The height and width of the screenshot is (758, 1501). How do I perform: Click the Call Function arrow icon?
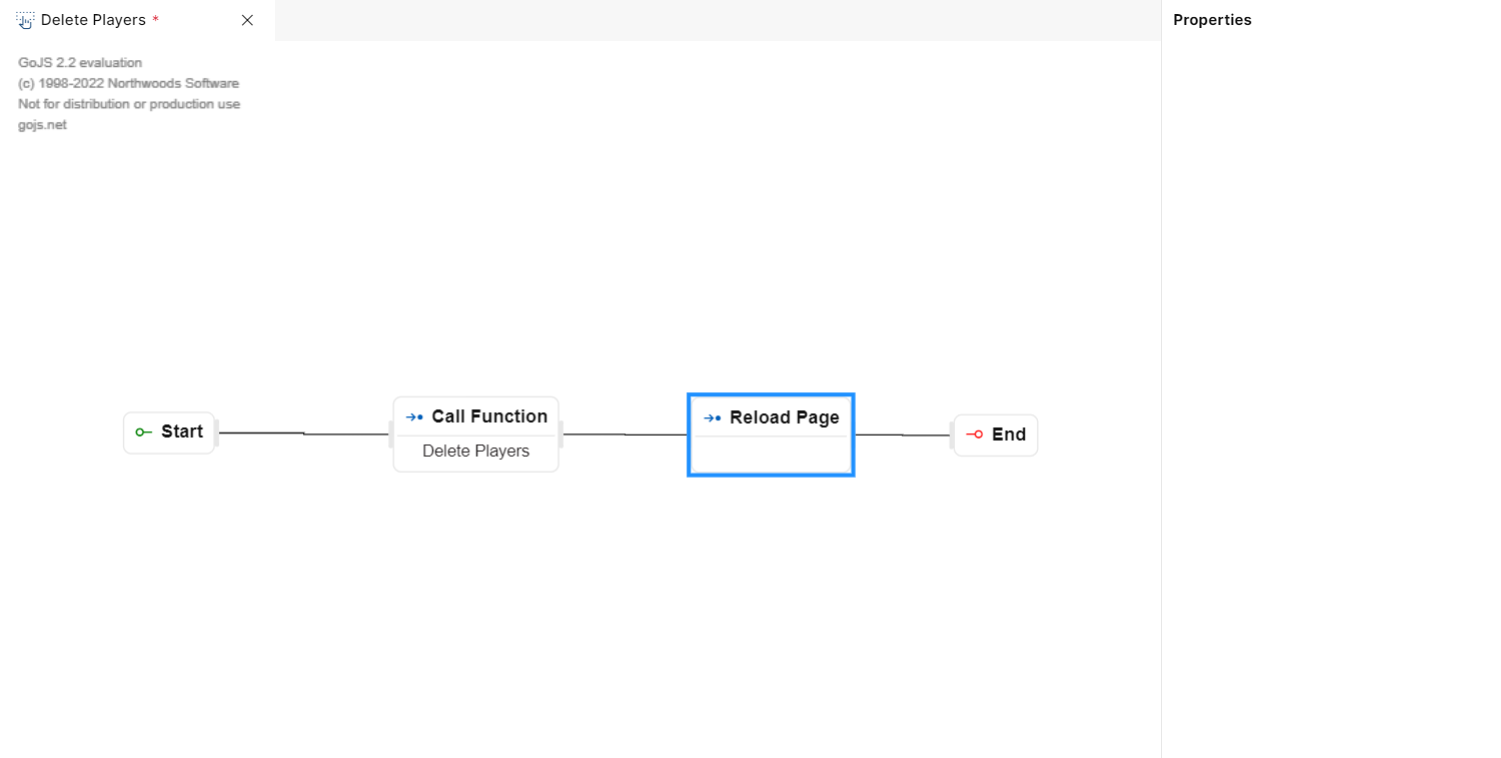click(x=414, y=417)
